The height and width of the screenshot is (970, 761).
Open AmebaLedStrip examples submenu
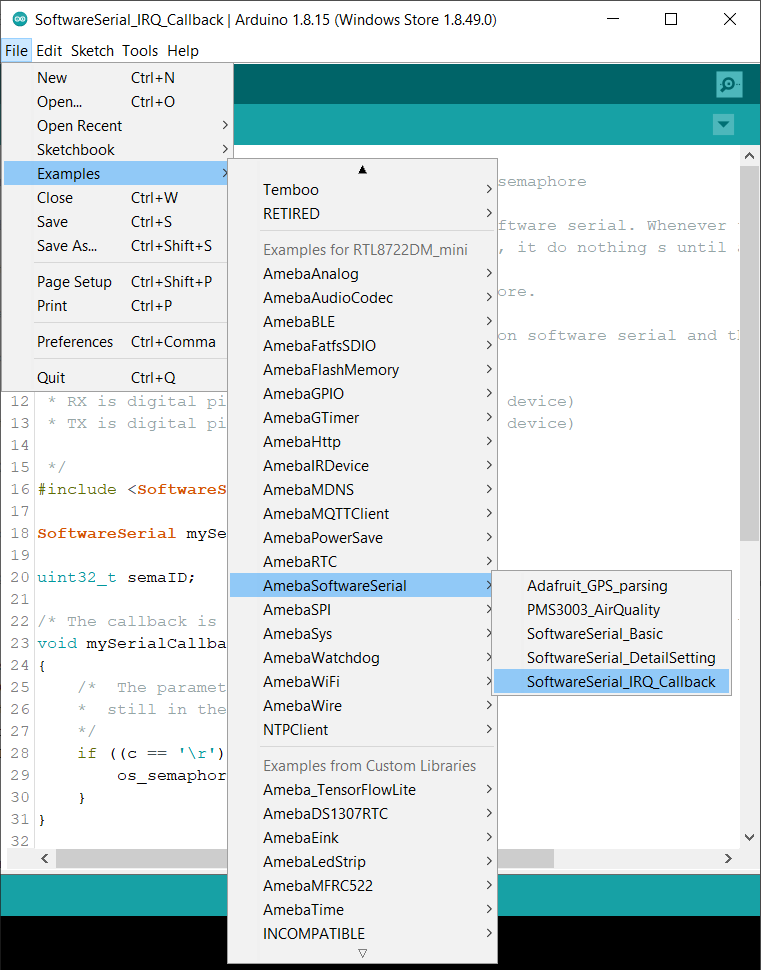[363, 862]
